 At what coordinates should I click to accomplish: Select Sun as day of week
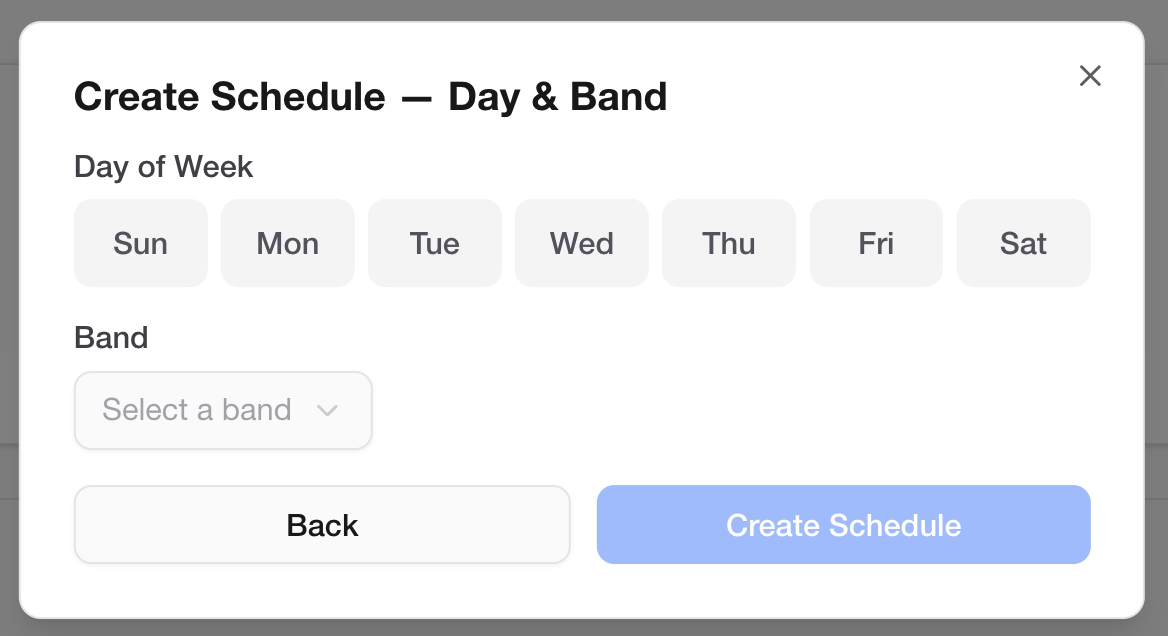pos(141,243)
